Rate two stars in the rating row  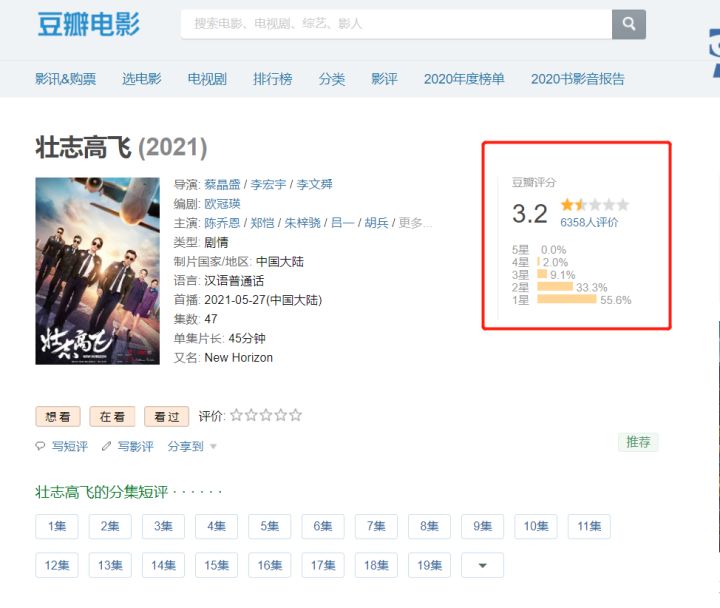pyautogui.click(x=251, y=416)
